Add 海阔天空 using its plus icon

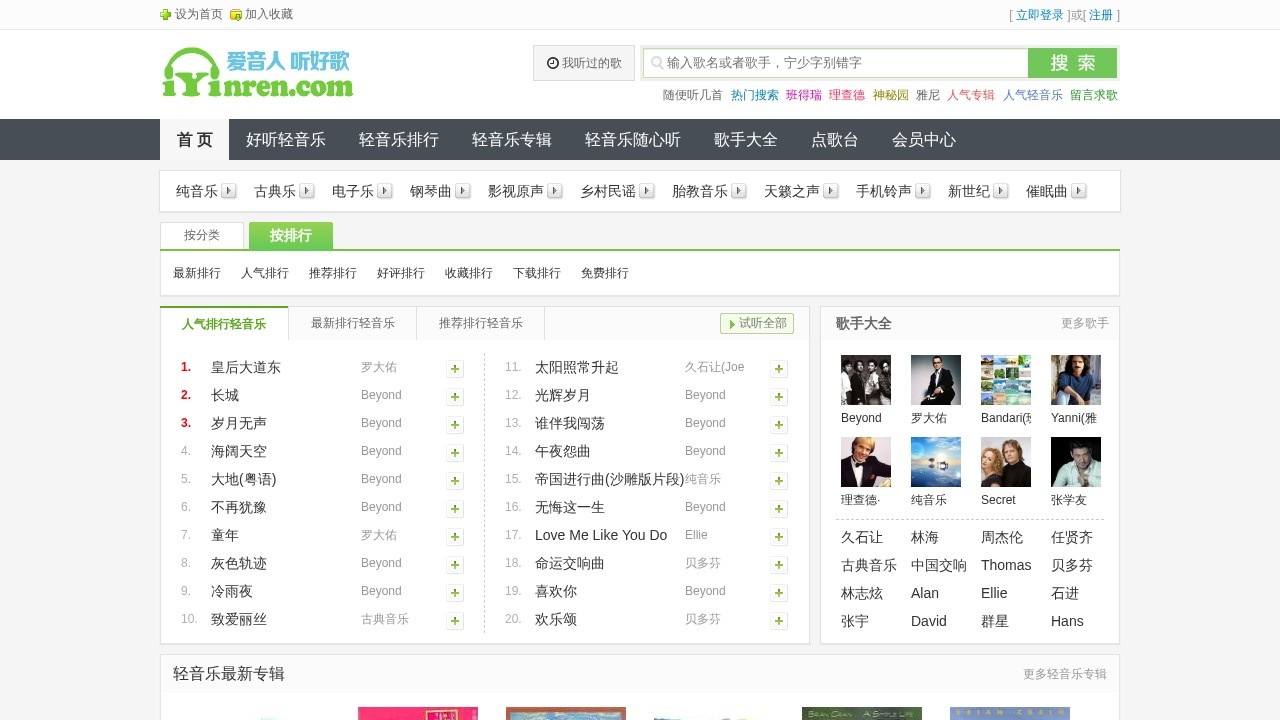pyautogui.click(x=455, y=453)
